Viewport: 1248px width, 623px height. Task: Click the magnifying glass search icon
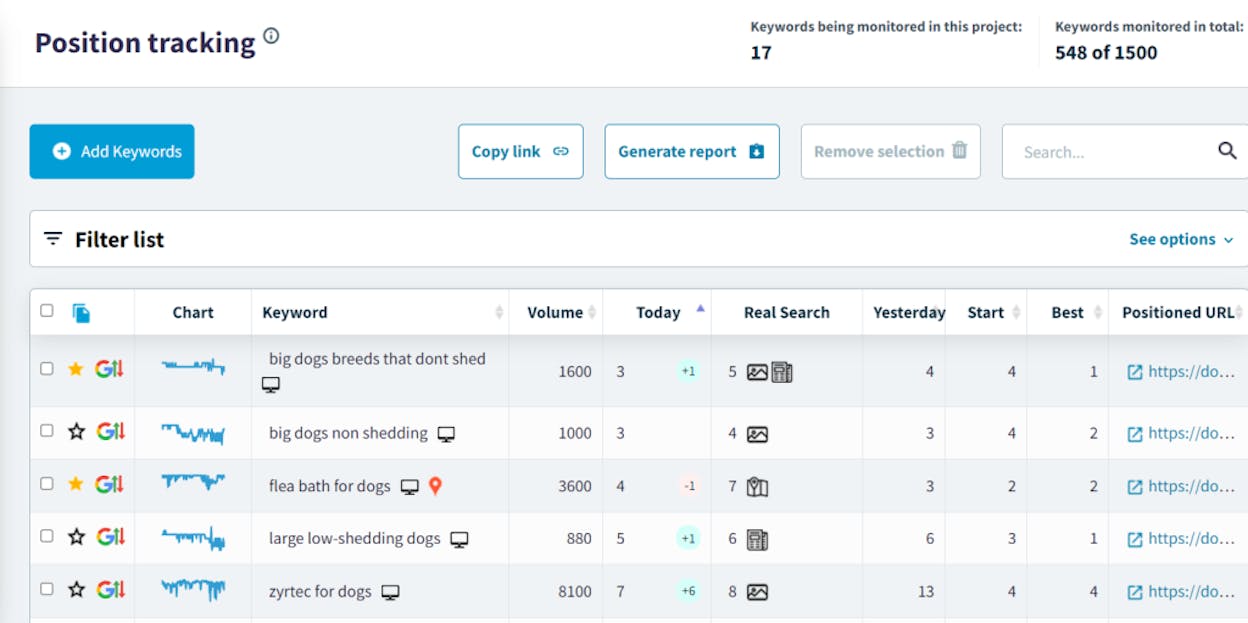click(1227, 151)
